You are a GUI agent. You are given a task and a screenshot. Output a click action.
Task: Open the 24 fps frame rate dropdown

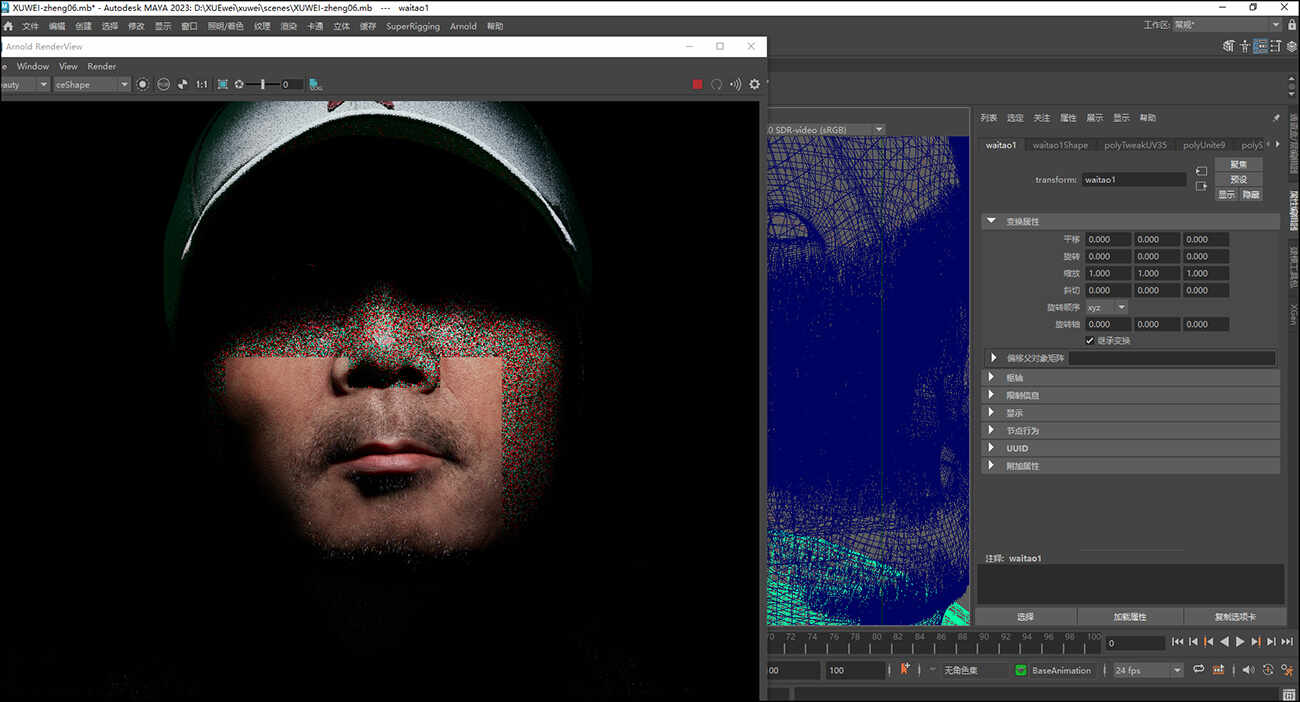(1148, 670)
